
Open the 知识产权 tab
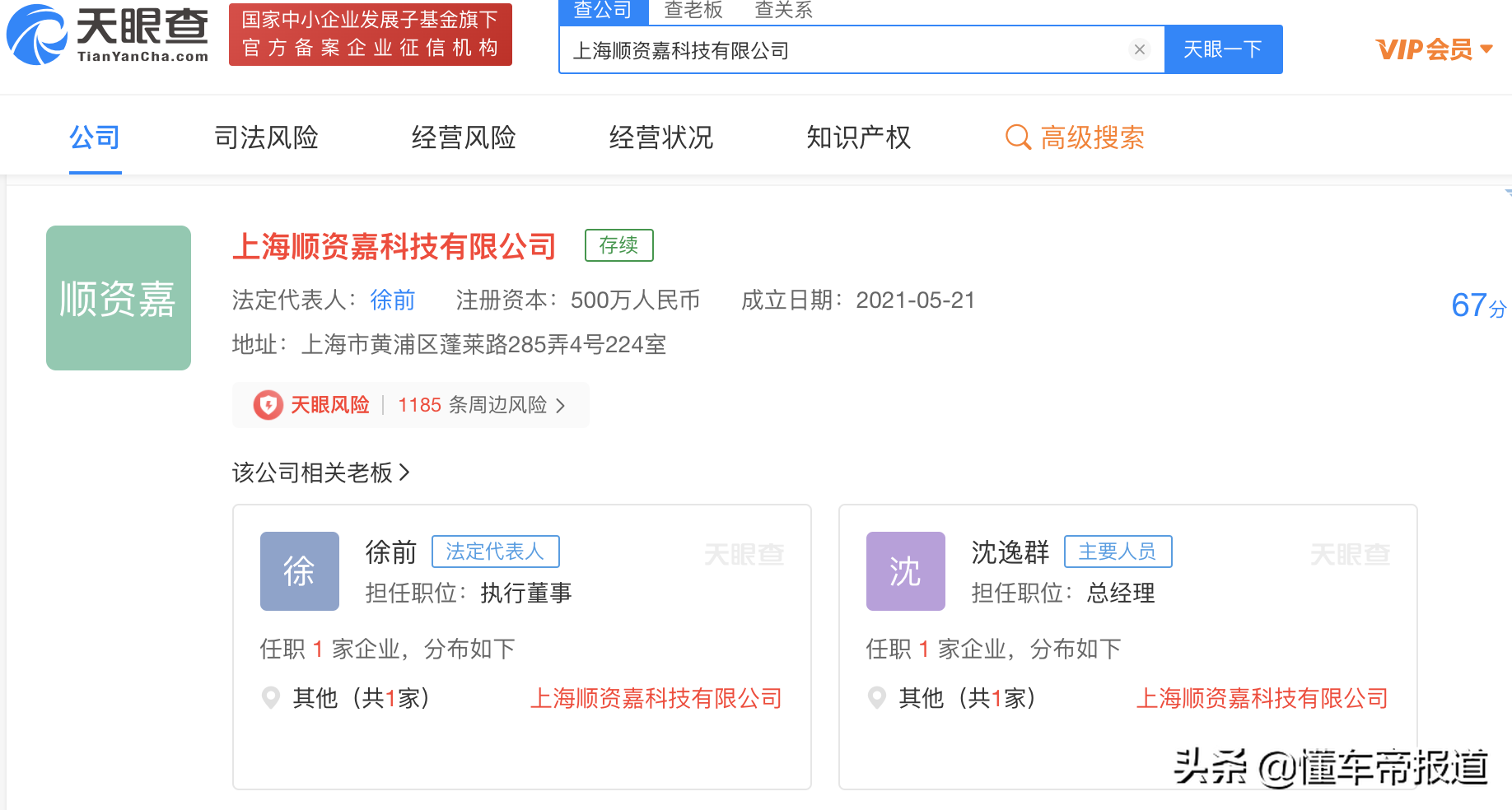tap(859, 137)
